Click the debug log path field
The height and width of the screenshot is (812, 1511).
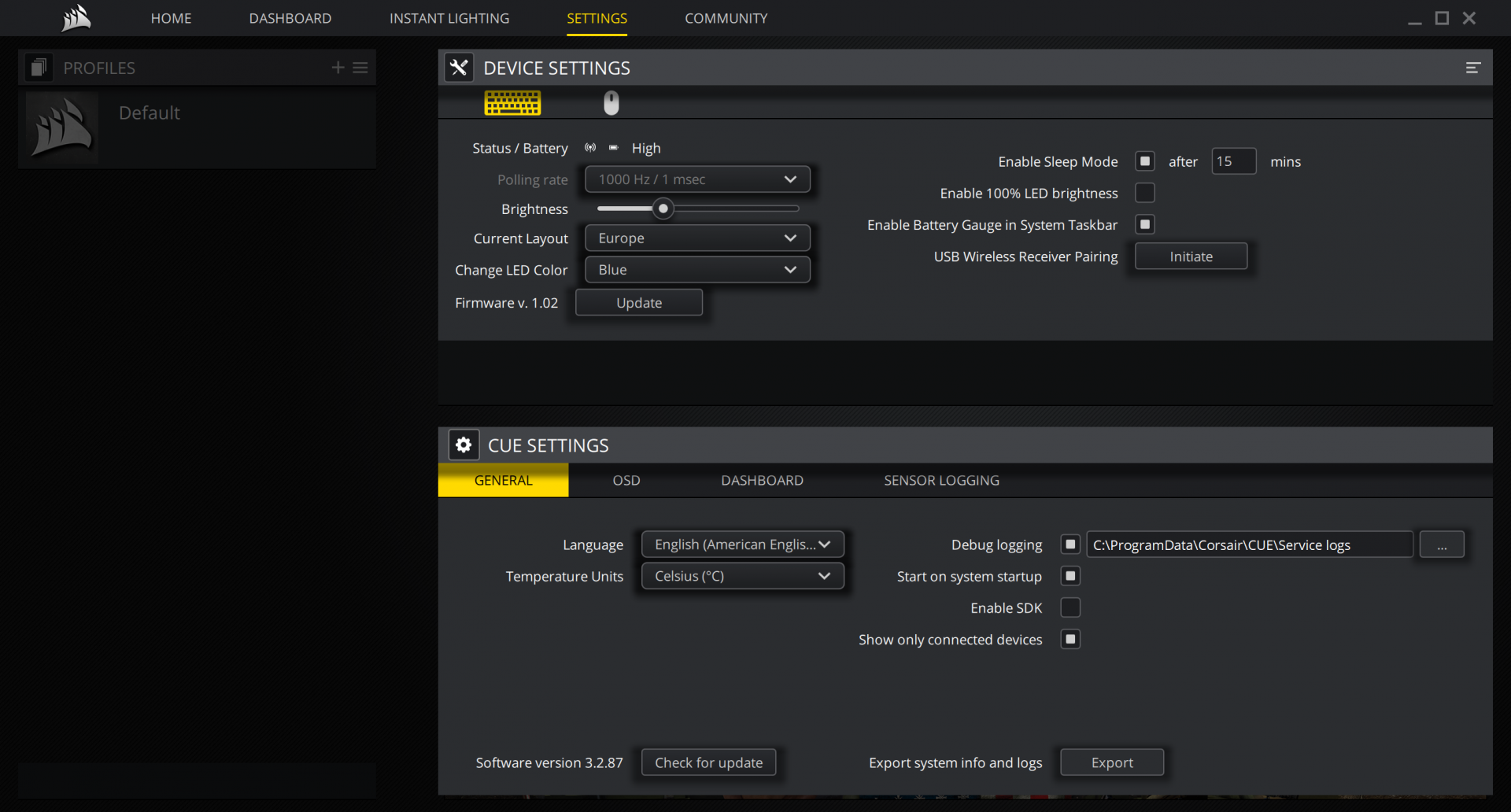point(1250,544)
